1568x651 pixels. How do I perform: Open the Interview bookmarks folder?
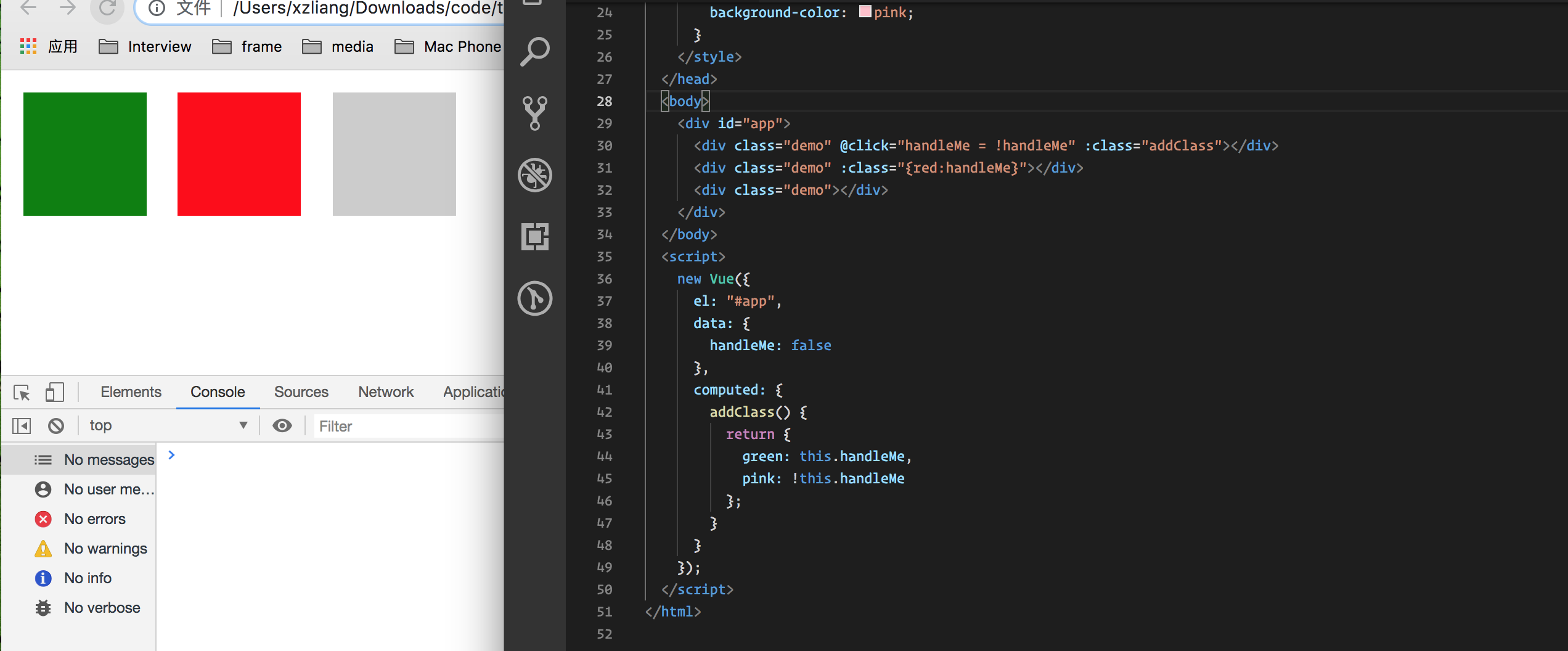(x=145, y=47)
